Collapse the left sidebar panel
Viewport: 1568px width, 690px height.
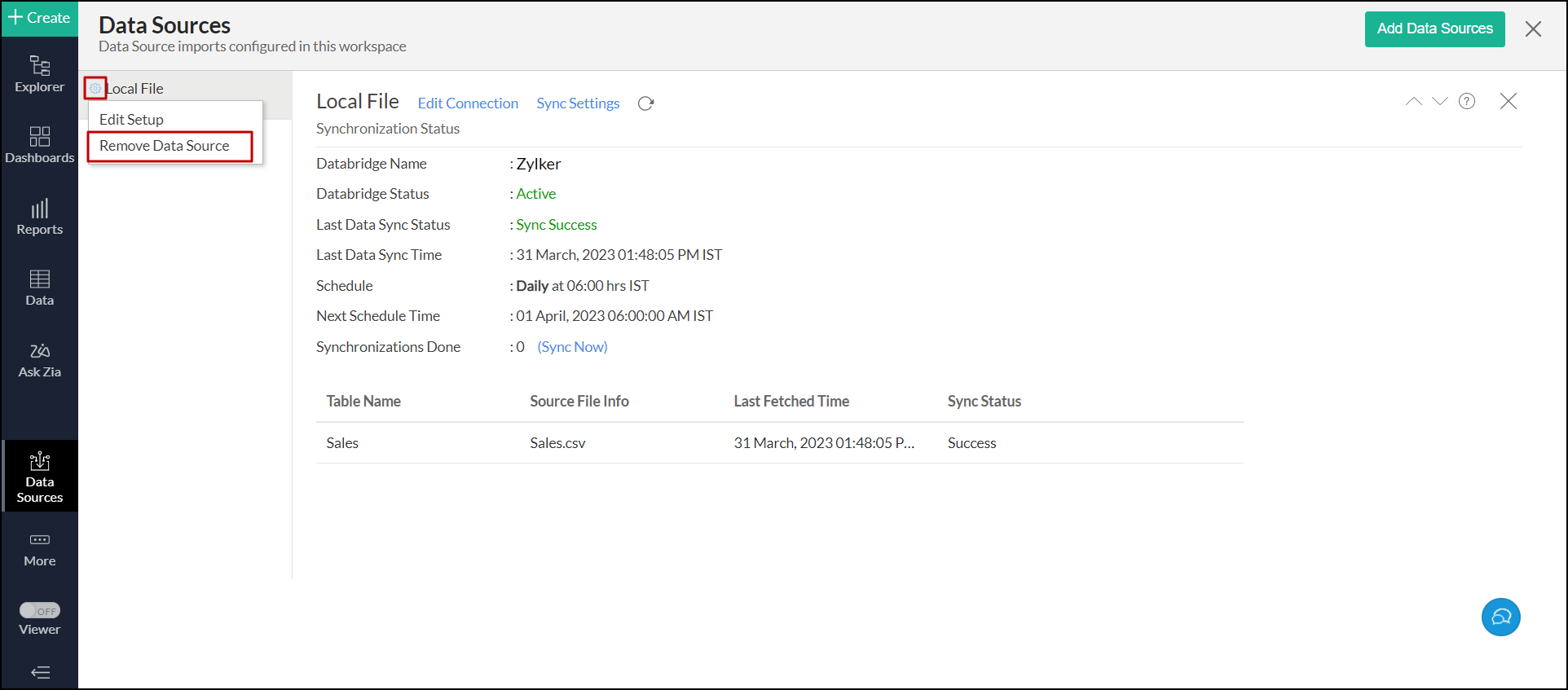click(x=39, y=672)
